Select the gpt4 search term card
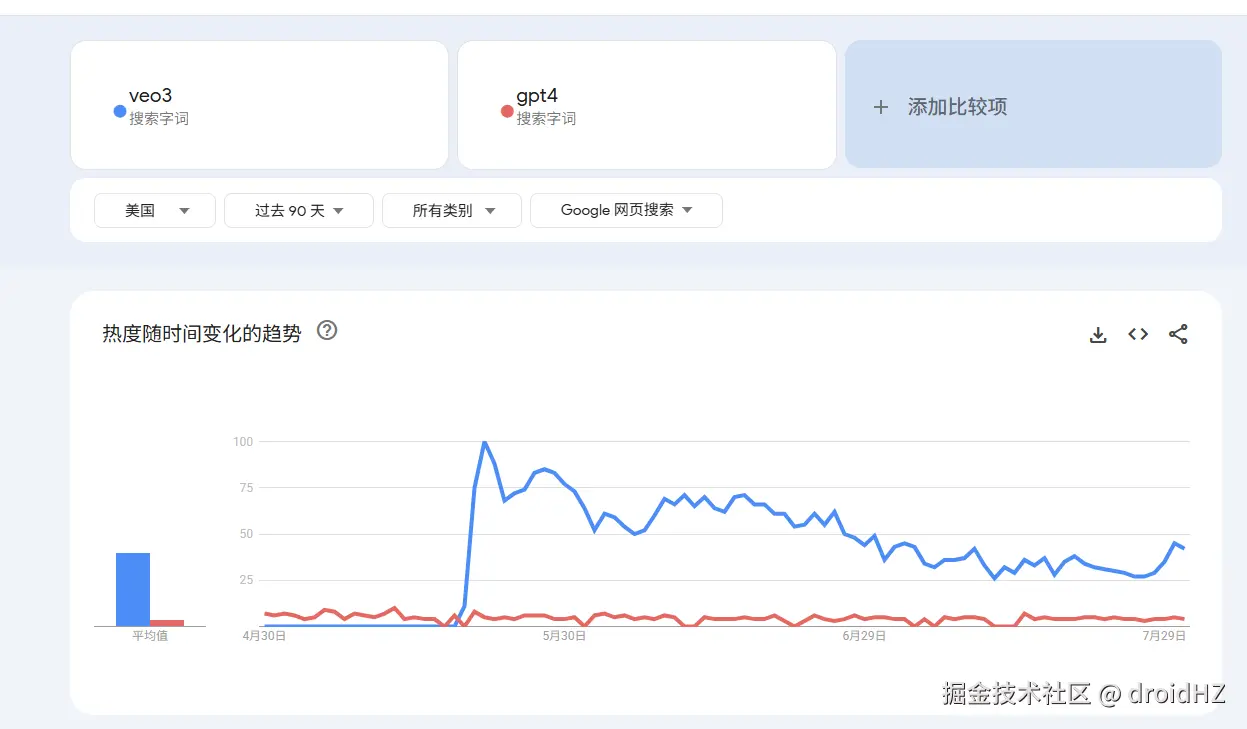Viewport: 1247px width, 729px height. pos(646,105)
